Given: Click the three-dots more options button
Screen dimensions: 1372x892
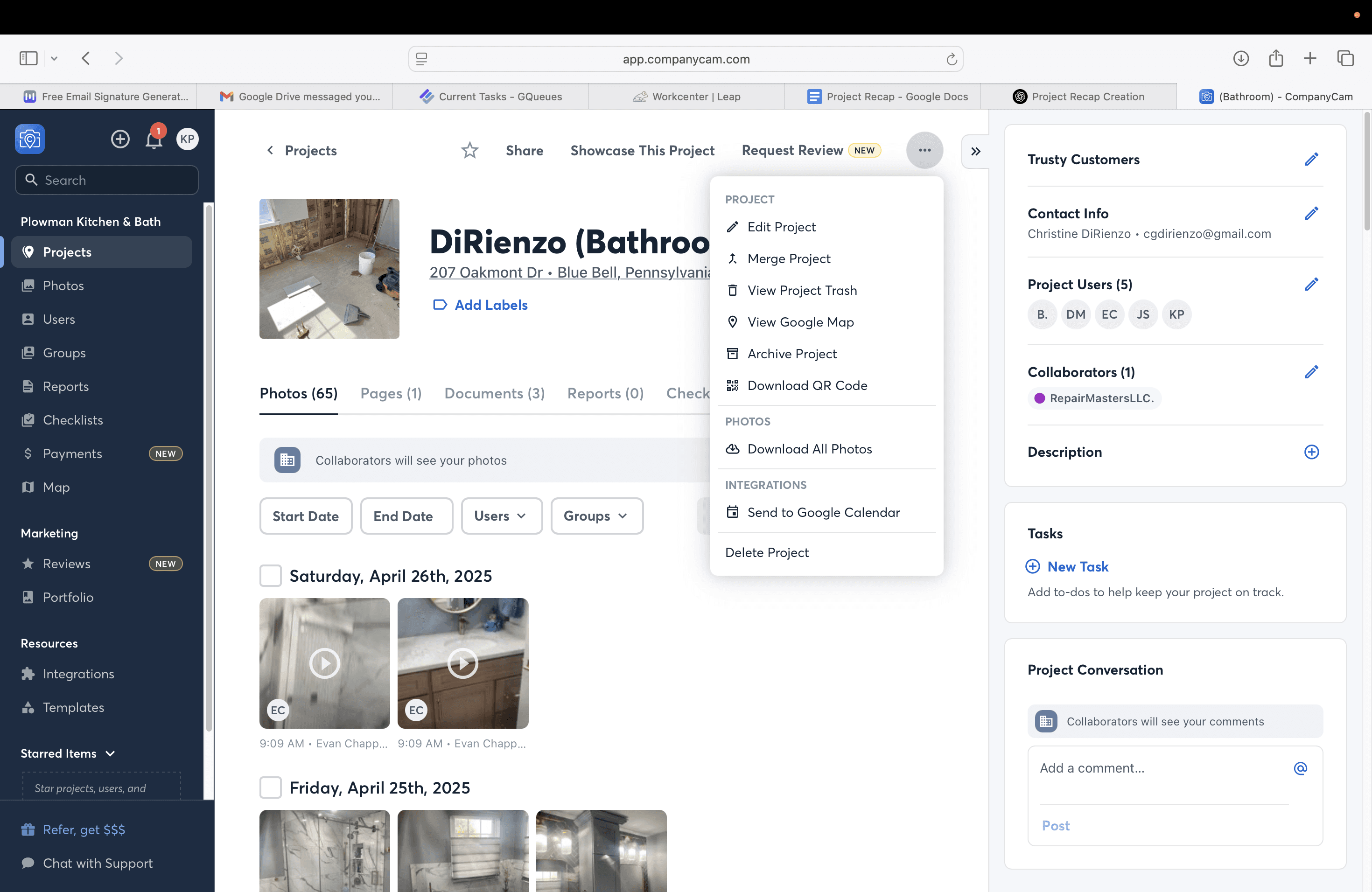Looking at the screenshot, I should click(x=924, y=150).
